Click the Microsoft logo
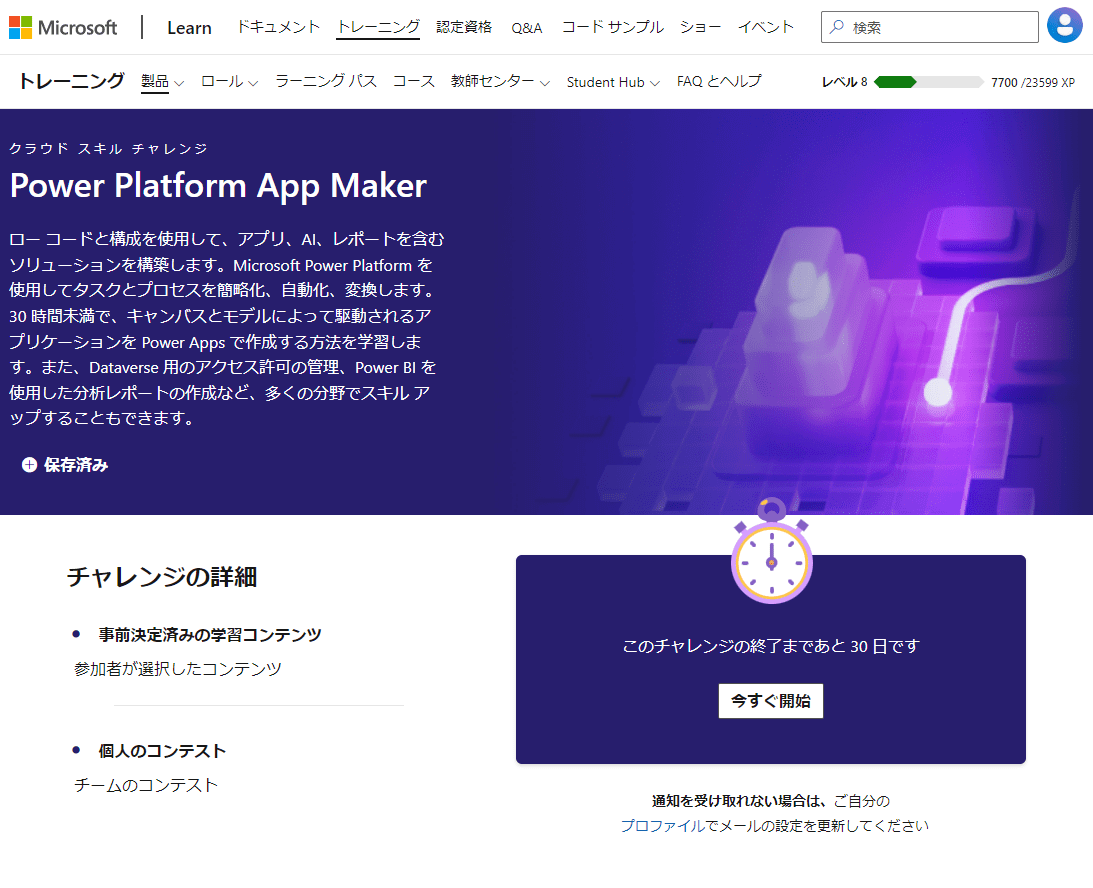 pos(63,27)
